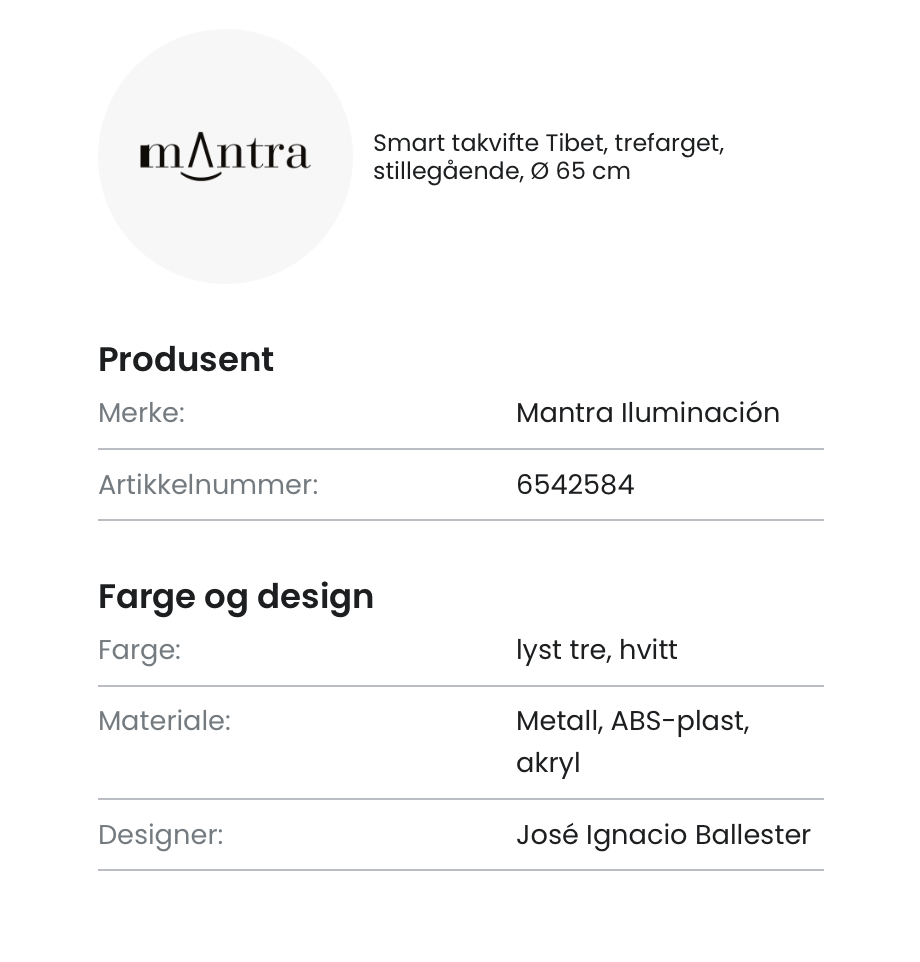The height and width of the screenshot is (962, 920).
Task: Click 'Ø 65 cm' in the product title
Action: [580, 171]
